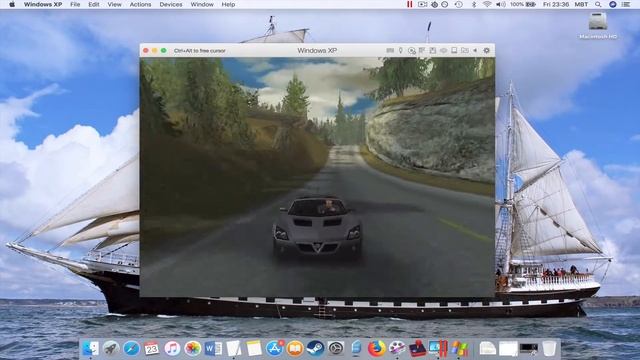Image resolution: width=640 pixels, height=360 pixels.
Task: Open Trash in the dock
Action: click(549, 349)
